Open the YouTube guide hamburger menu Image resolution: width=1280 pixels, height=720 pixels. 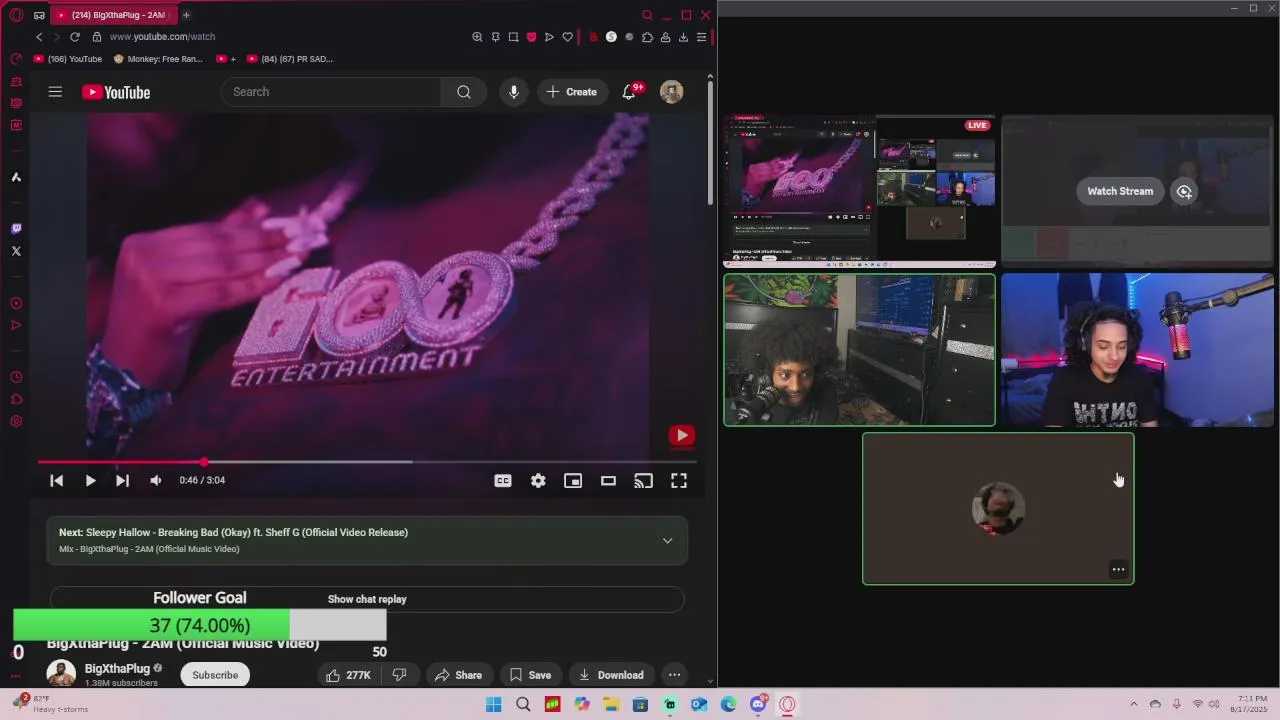click(x=55, y=92)
